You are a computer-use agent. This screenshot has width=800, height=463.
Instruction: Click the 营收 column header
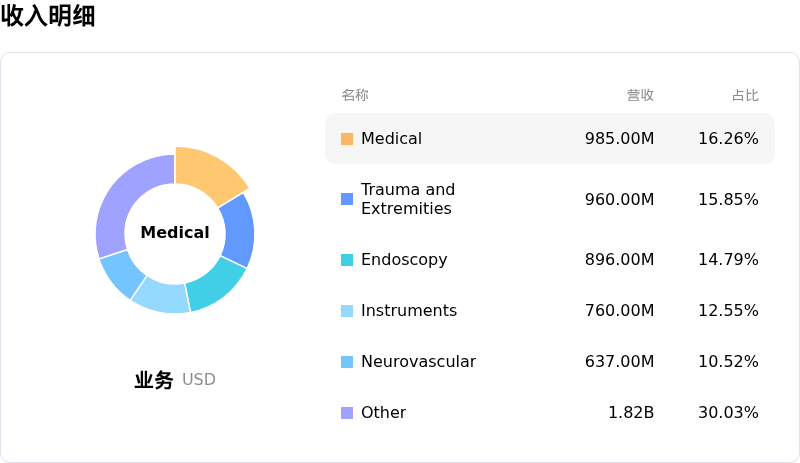pos(640,96)
